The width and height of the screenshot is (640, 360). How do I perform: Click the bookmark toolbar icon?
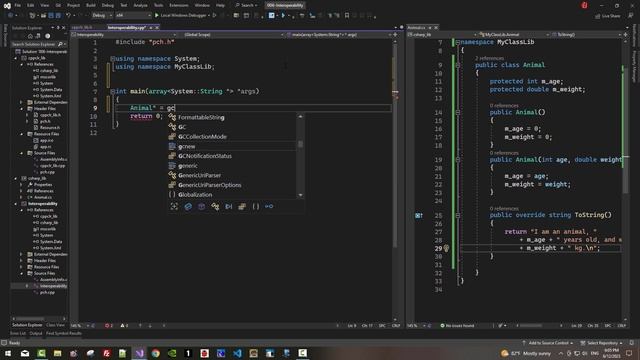click(x=347, y=16)
